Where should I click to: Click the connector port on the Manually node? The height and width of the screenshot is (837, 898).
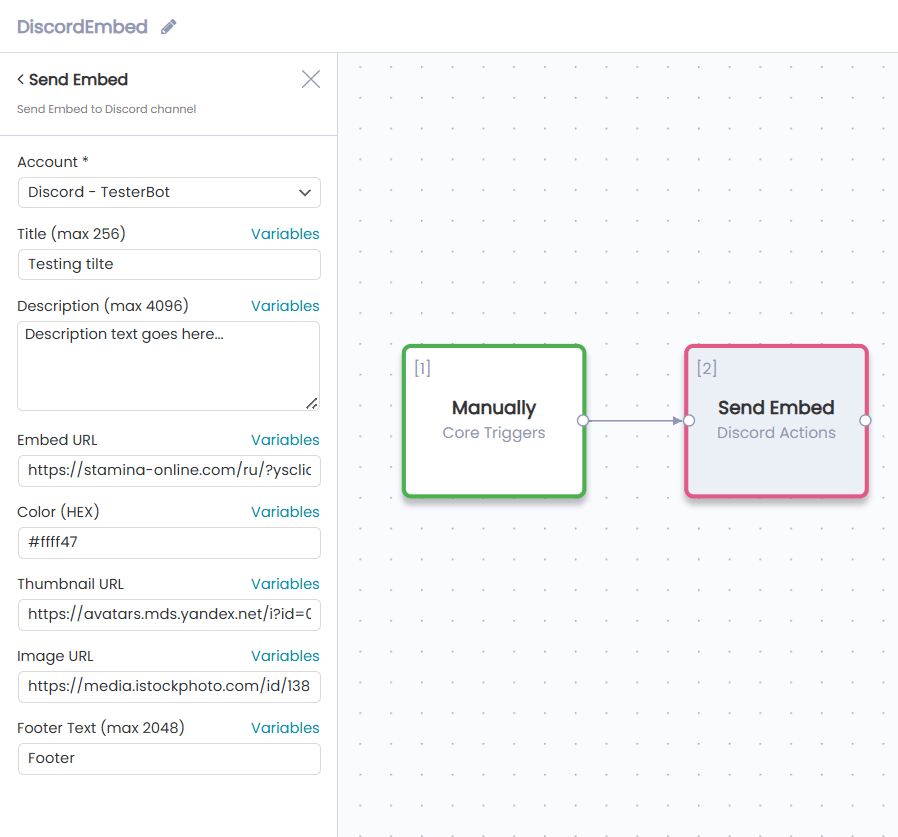585,421
